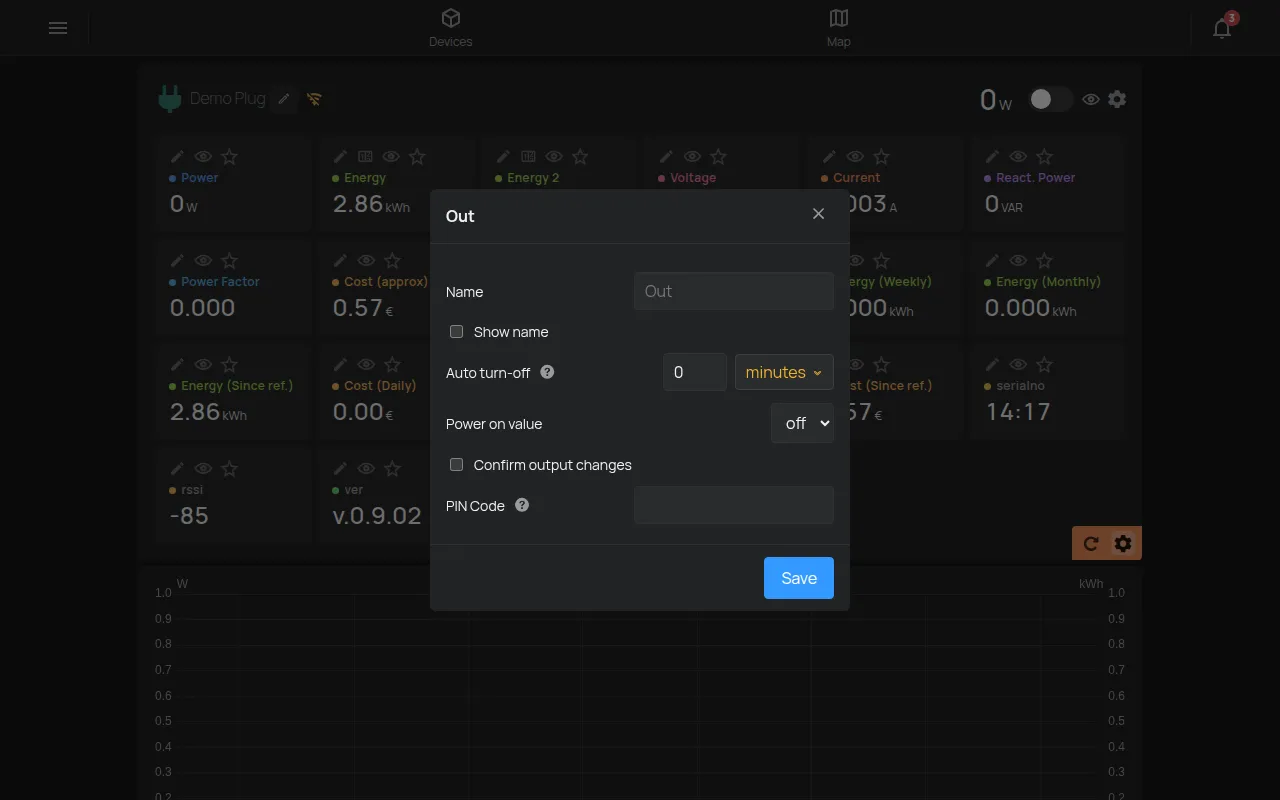Image resolution: width=1280 pixels, height=800 pixels.
Task: Star the Energy (Monthly) card
Action: click(x=1044, y=261)
